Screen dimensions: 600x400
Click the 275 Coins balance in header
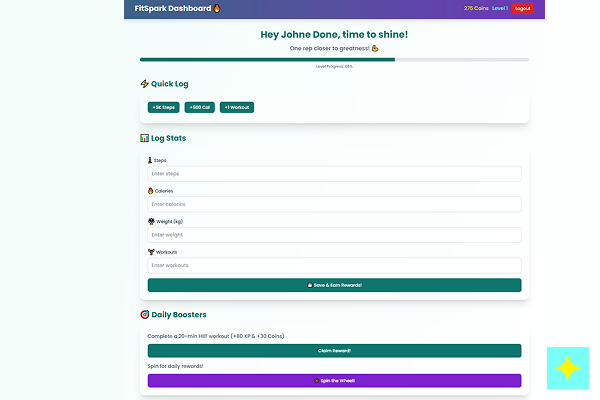click(x=475, y=9)
